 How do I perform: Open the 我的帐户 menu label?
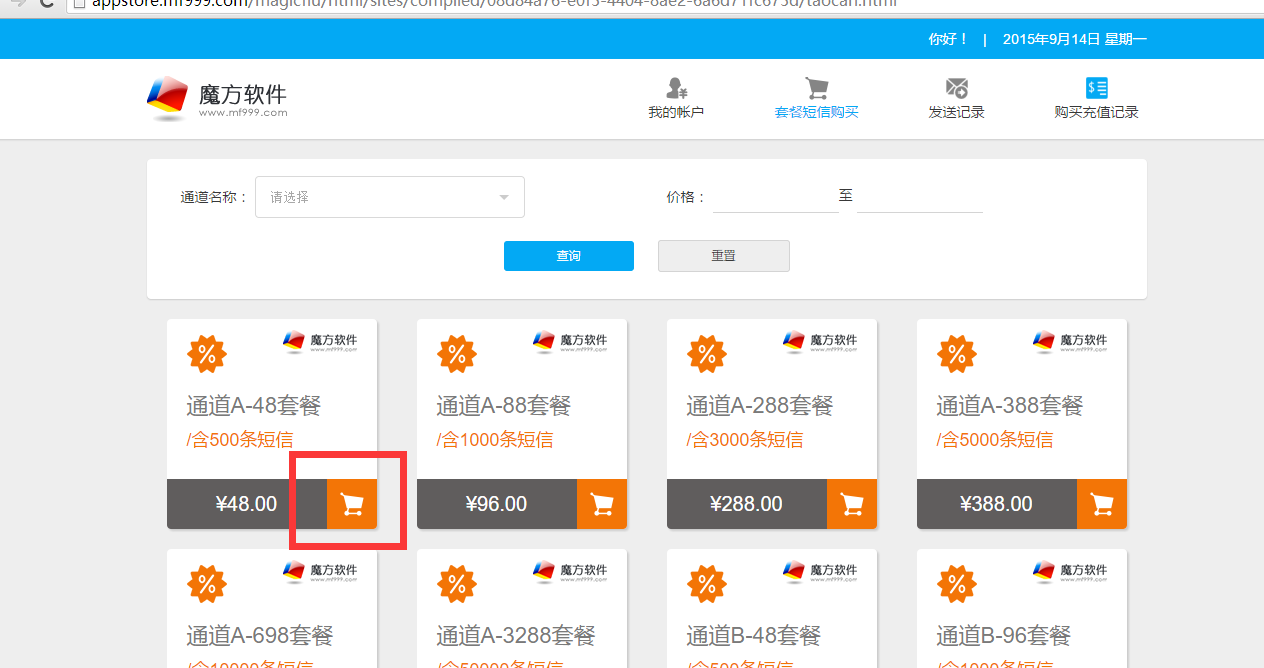676,112
